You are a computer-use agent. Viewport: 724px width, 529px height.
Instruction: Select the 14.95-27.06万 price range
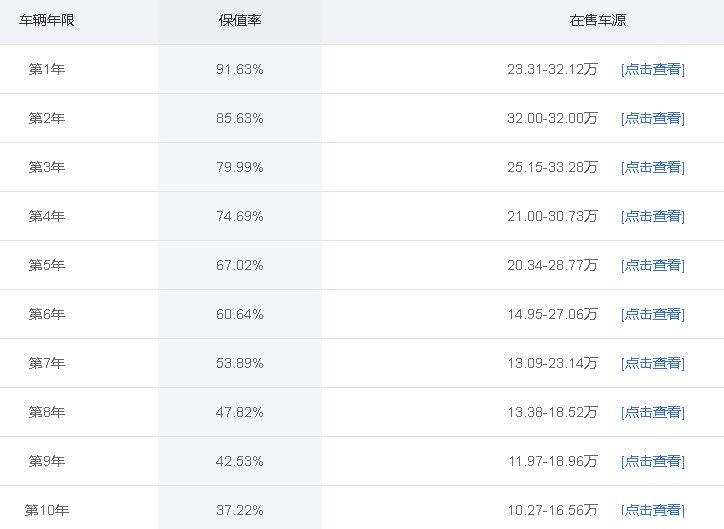[552, 314]
